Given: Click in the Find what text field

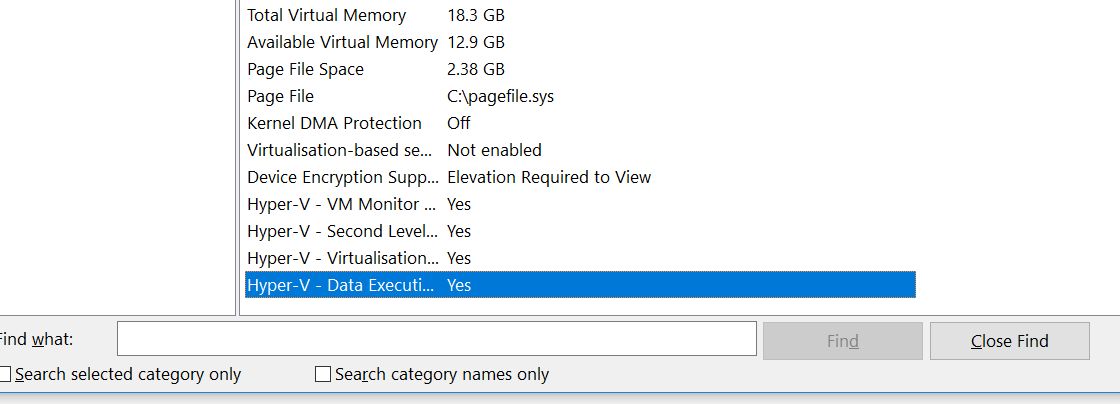Looking at the screenshot, I should pyautogui.click(x=436, y=340).
